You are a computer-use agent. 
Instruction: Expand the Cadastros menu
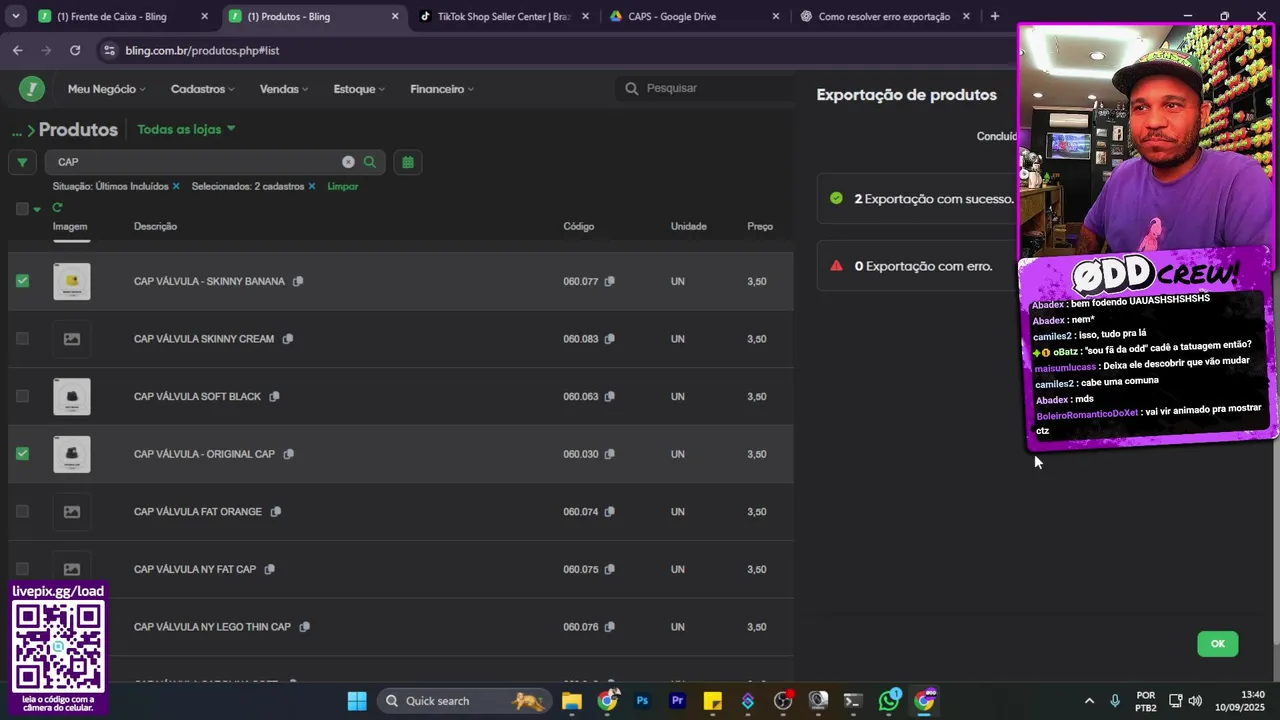coord(202,89)
